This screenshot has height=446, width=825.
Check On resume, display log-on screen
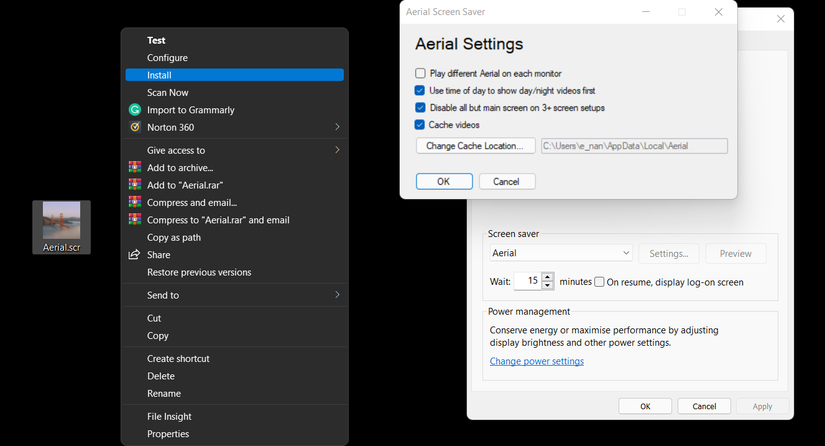(599, 282)
